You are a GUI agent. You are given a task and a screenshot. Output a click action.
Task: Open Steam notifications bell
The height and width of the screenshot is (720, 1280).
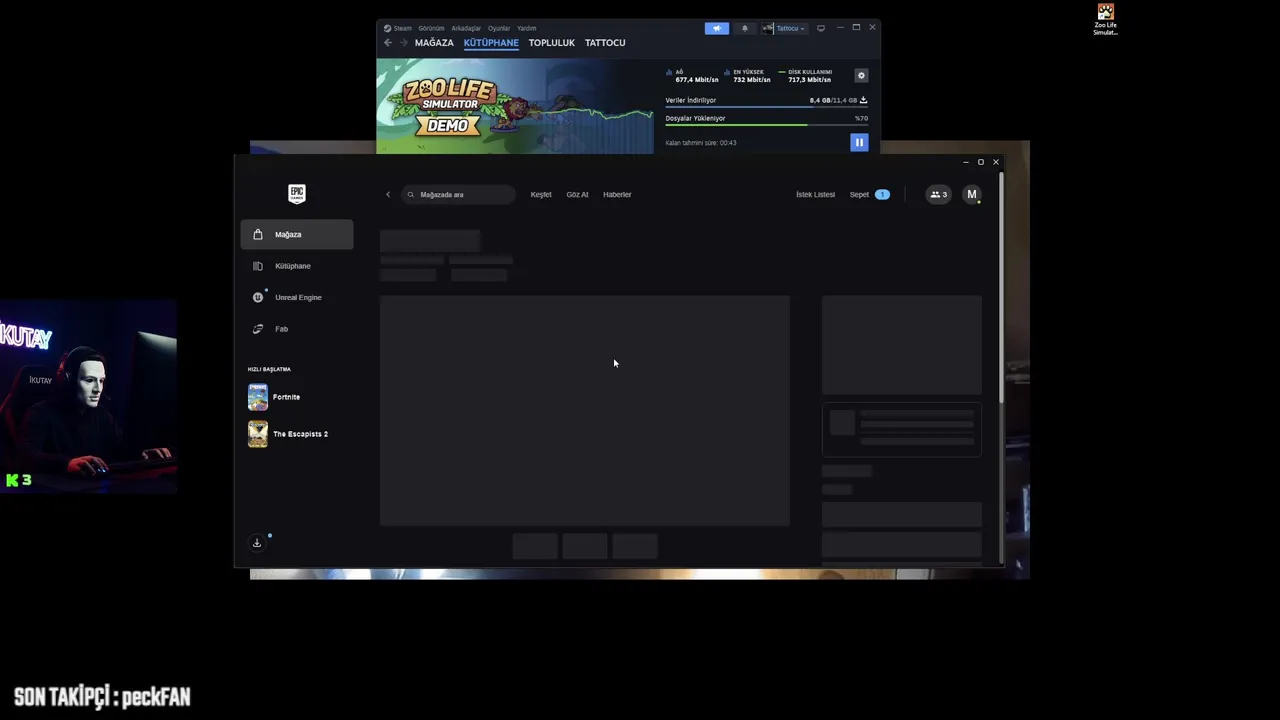point(744,28)
